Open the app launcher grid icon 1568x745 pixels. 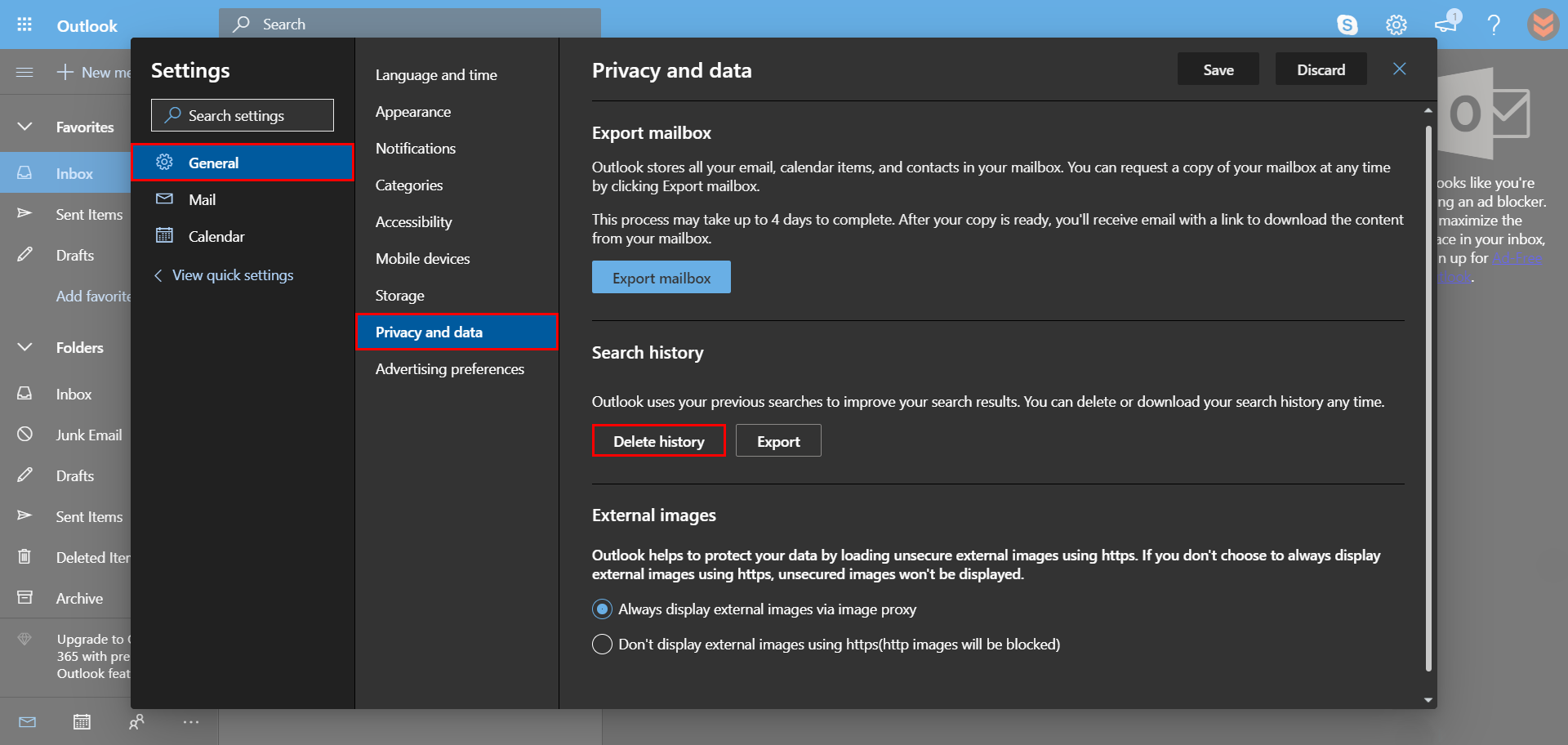[24, 25]
